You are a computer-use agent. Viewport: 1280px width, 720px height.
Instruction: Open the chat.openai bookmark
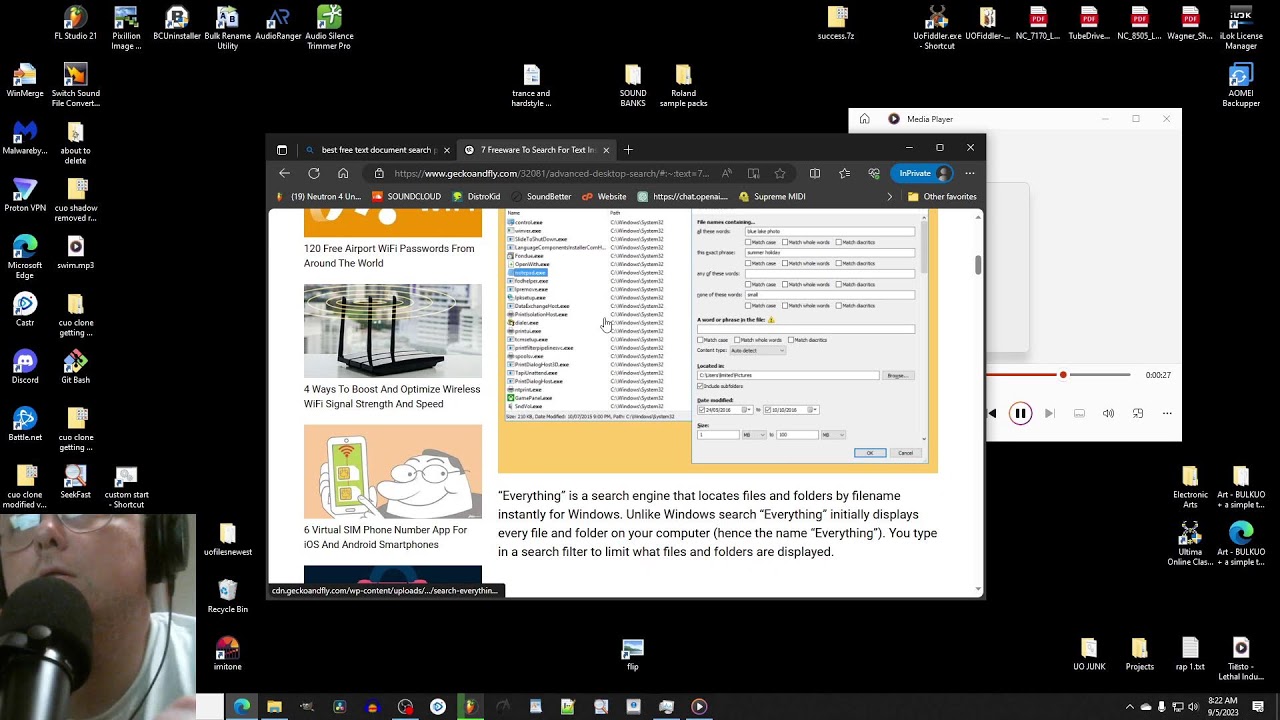[x=682, y=197]
